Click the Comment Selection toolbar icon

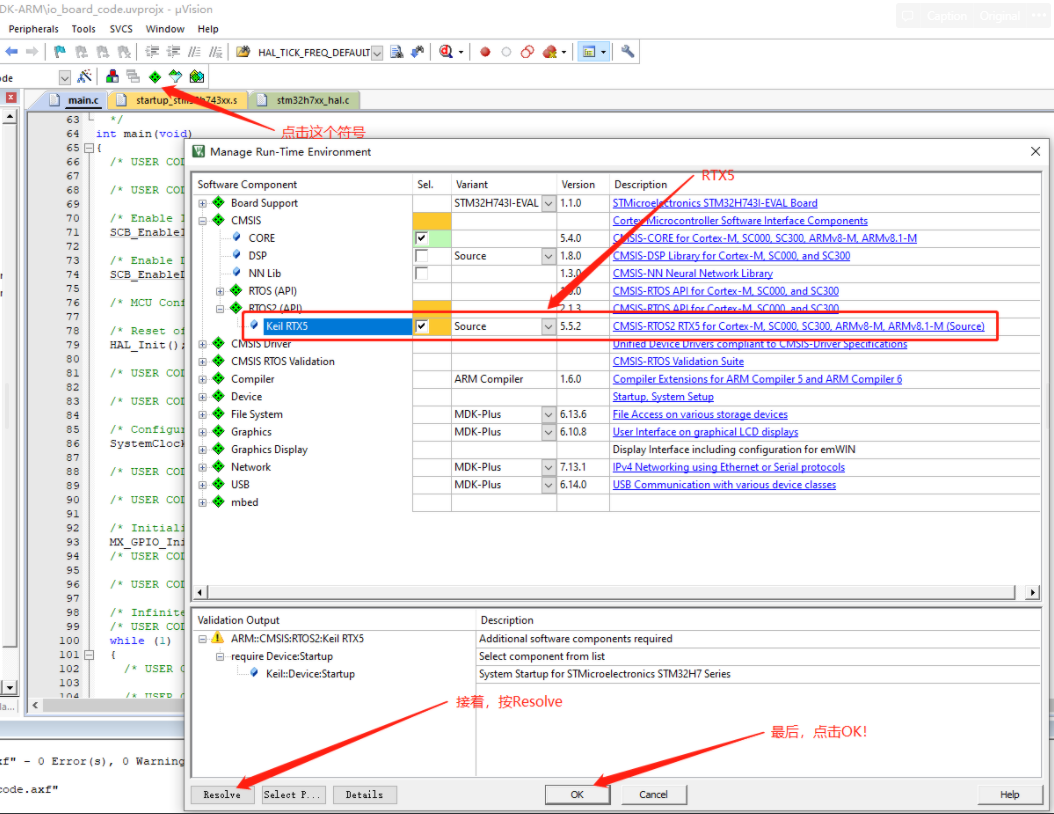[x=194, y=51]
